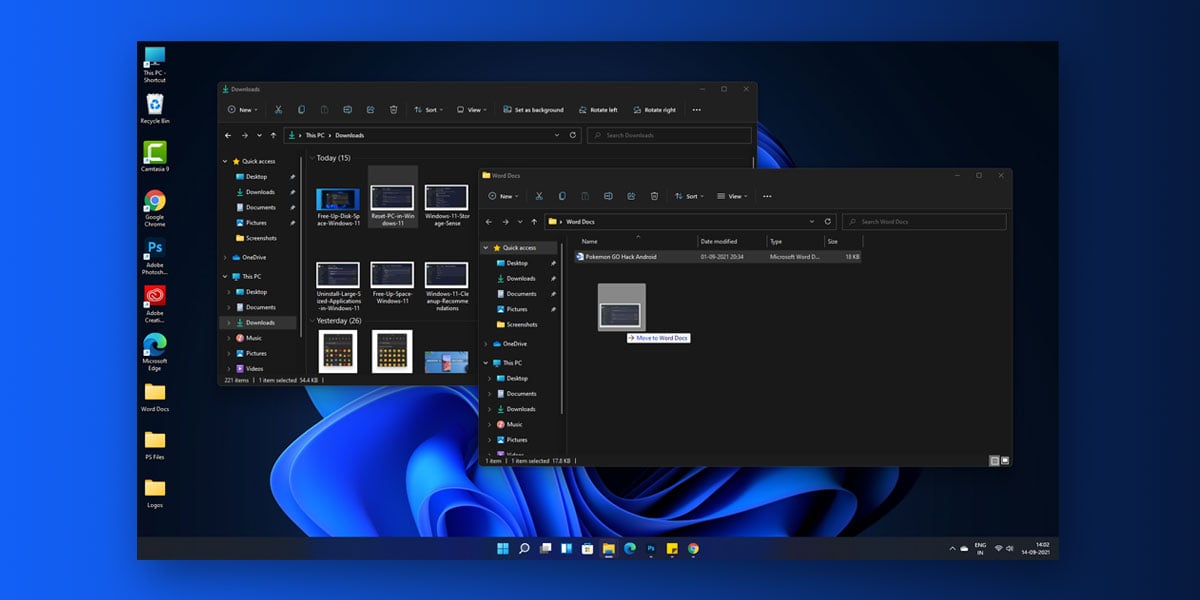Open View dropdown in Word Docs window
Screen dimensions: 1200x600
(x=733, y=196)
